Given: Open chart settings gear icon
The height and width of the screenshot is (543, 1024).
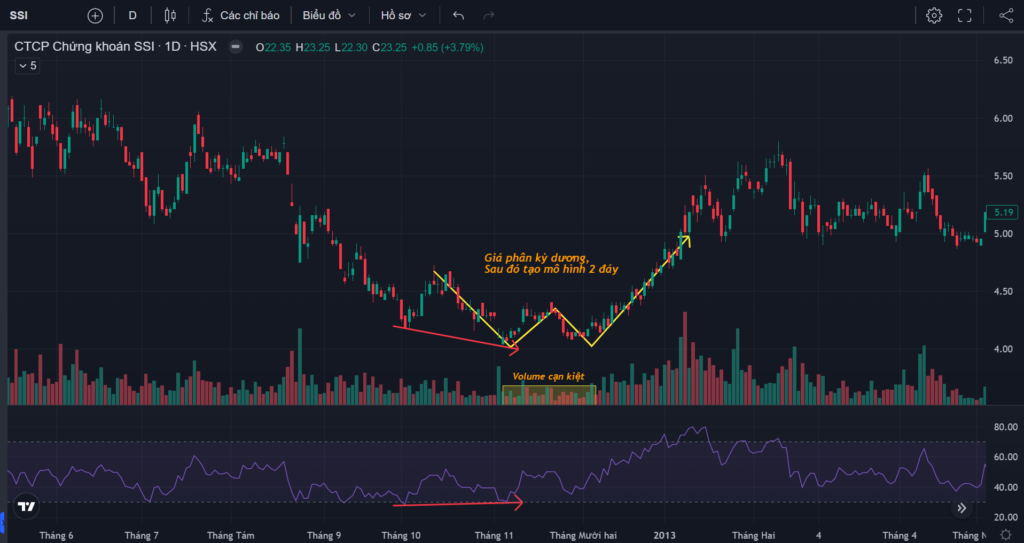Looking at the screenshot, I should point(934,16).
